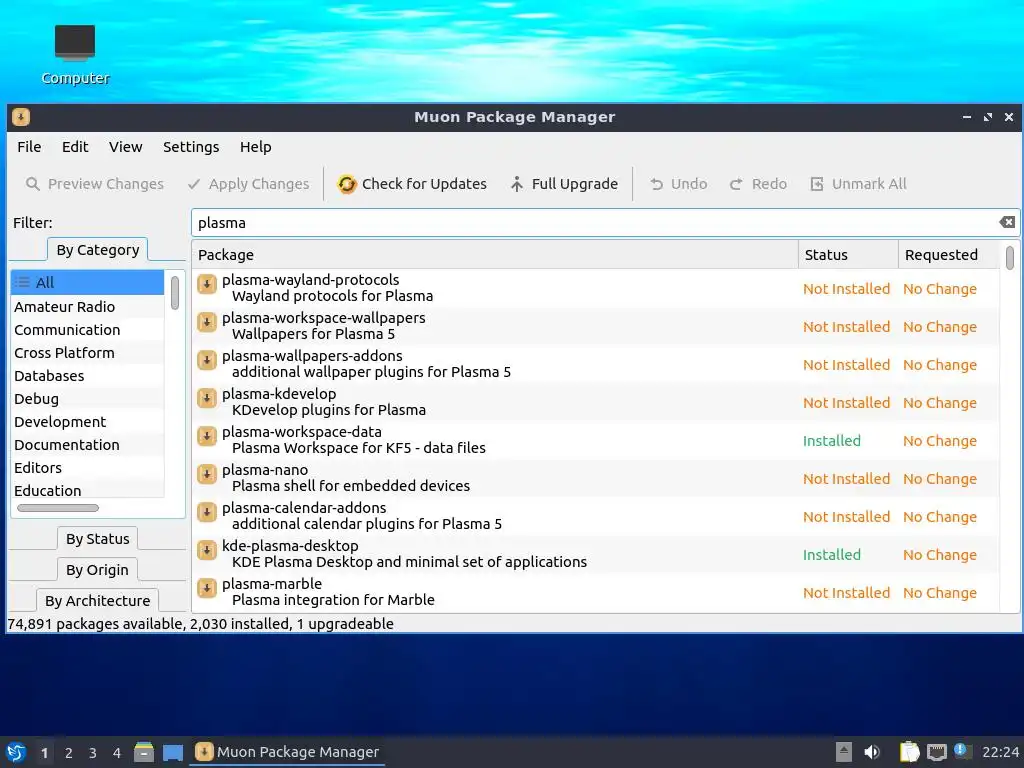1024x768 pixels.
Task: Click the plasma-nano package name text
Action: click(264, 470)
